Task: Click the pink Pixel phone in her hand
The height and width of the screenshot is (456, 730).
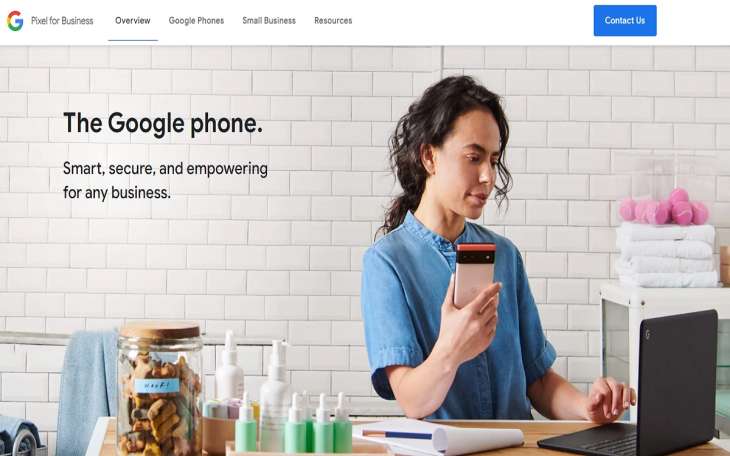Action: [474, 274]
